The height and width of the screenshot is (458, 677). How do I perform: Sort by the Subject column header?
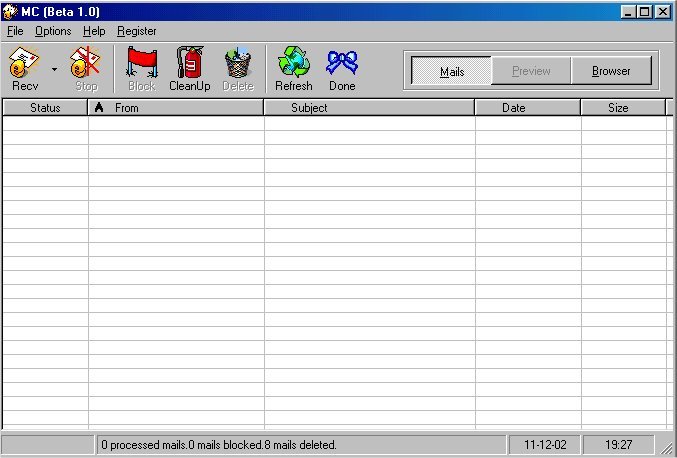point(369,107)
